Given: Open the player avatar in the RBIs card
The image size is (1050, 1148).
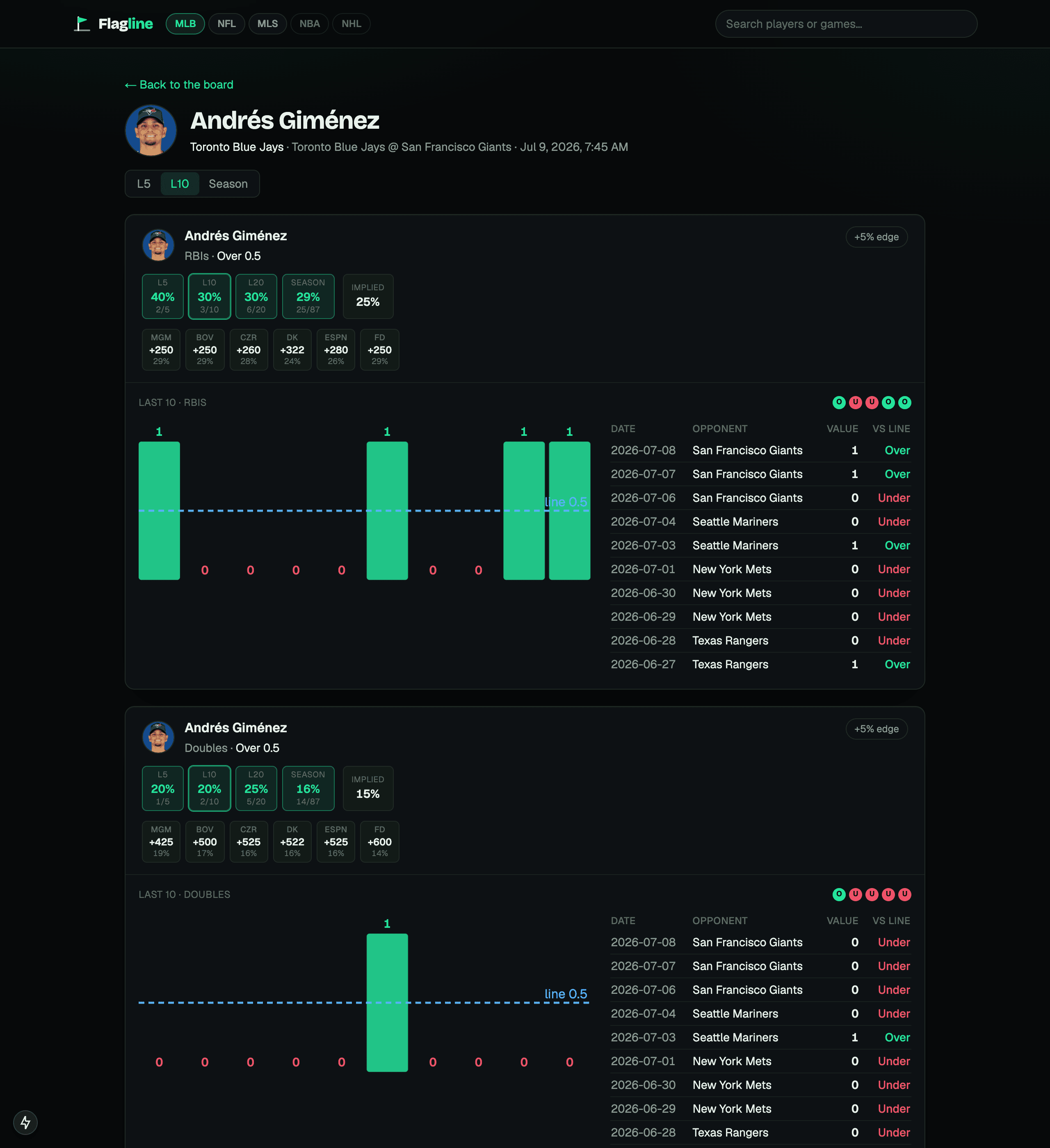Looking at the screenshot, I should 158,245.
